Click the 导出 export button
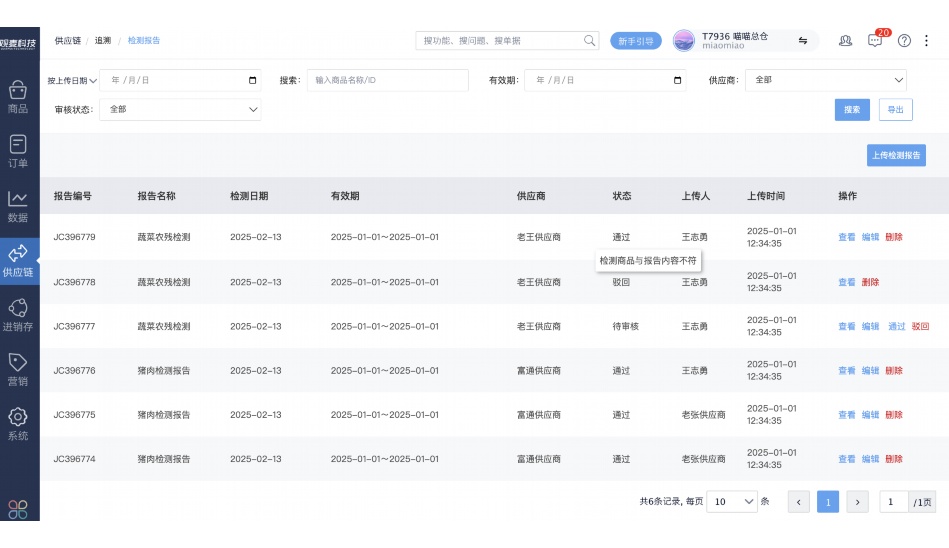 point(895,110)
